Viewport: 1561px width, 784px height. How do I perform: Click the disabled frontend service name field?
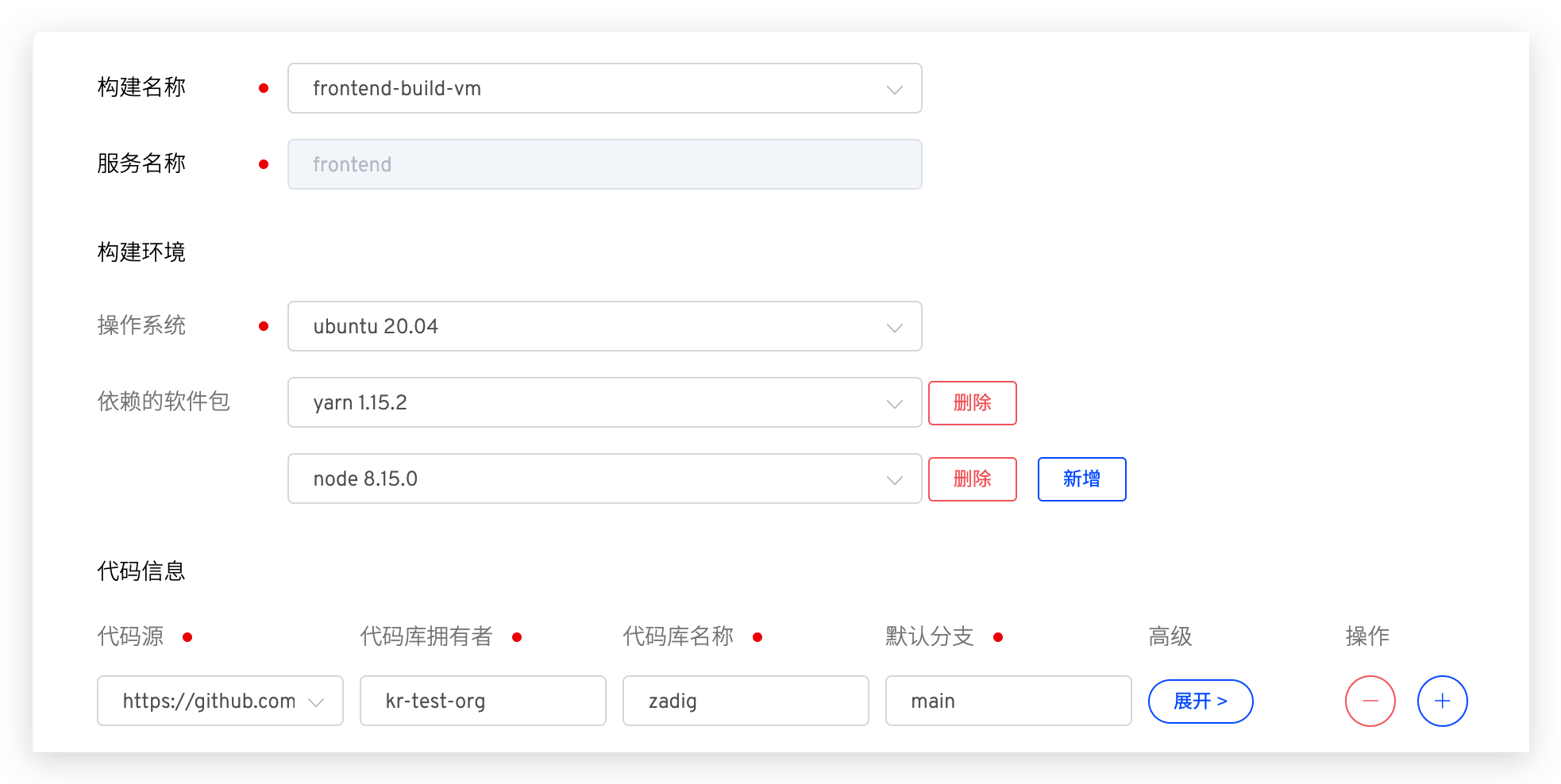click(x=603, y=164)
